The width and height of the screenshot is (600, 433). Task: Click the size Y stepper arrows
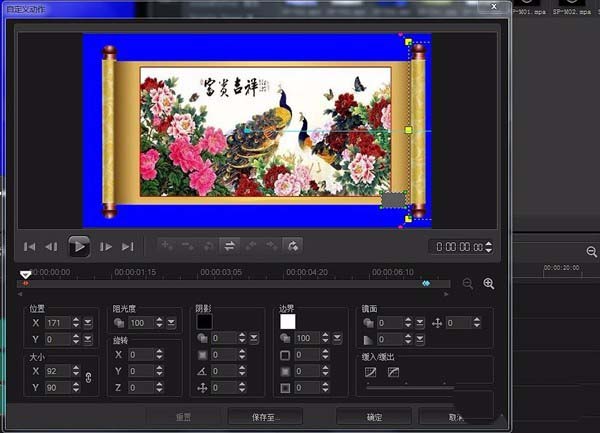[76, 387]
